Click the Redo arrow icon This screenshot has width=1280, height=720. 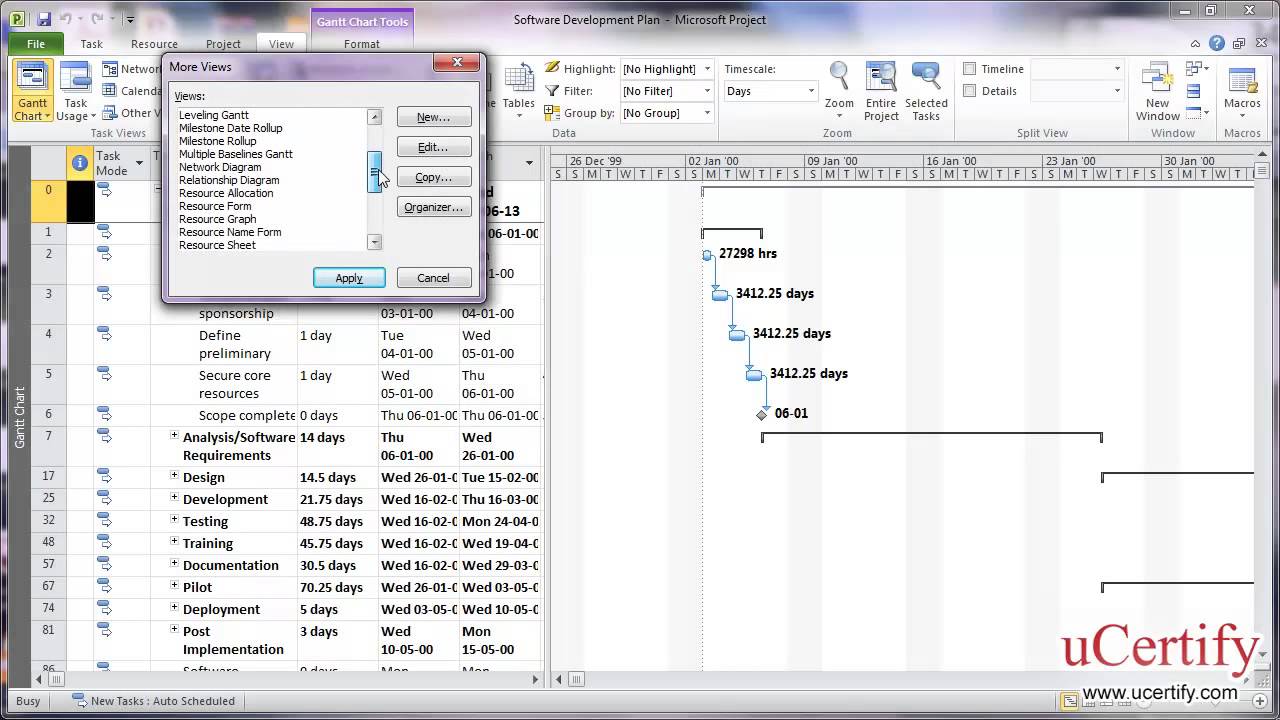coord(97,19)
